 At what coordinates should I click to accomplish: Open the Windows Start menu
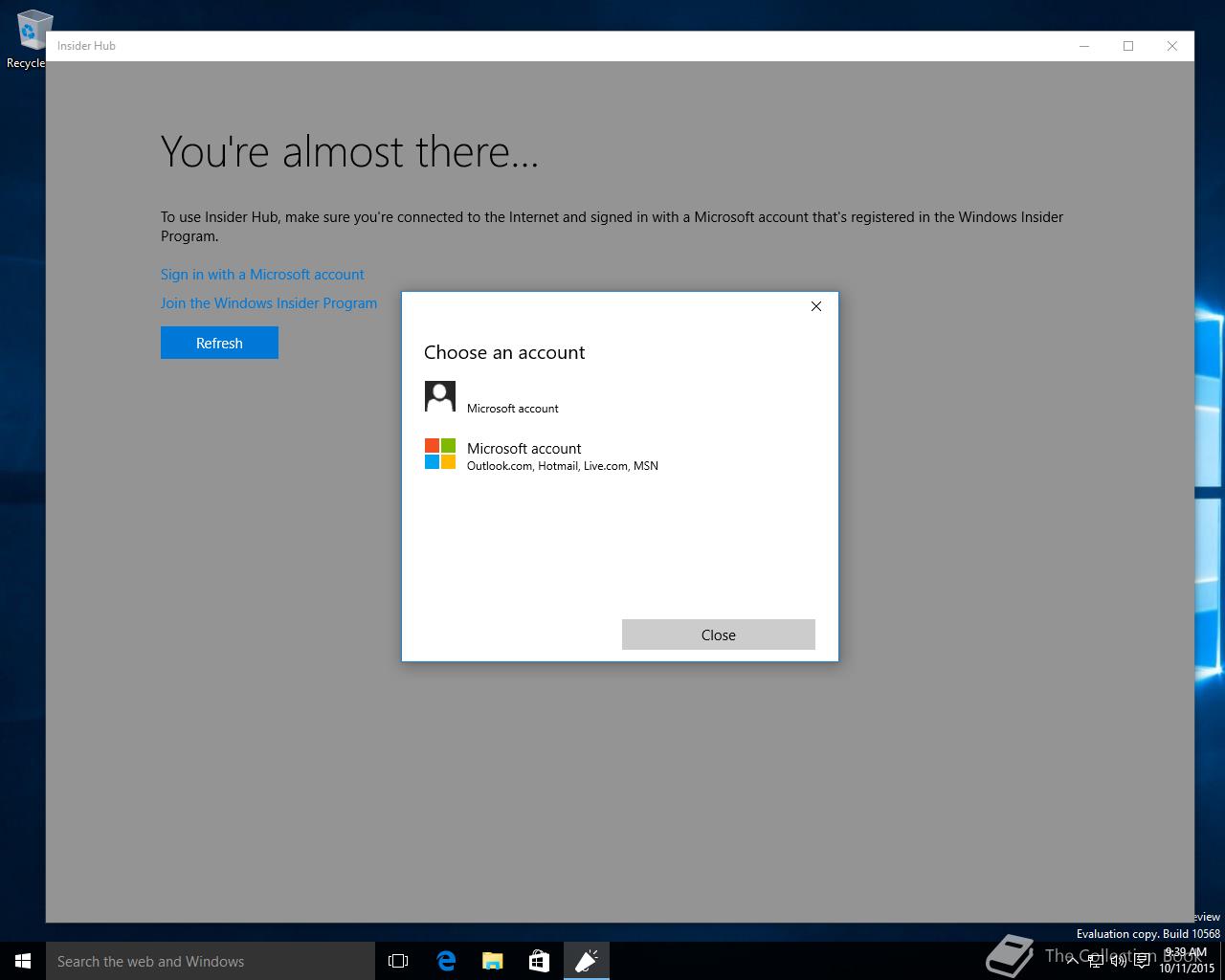point(23,961)
